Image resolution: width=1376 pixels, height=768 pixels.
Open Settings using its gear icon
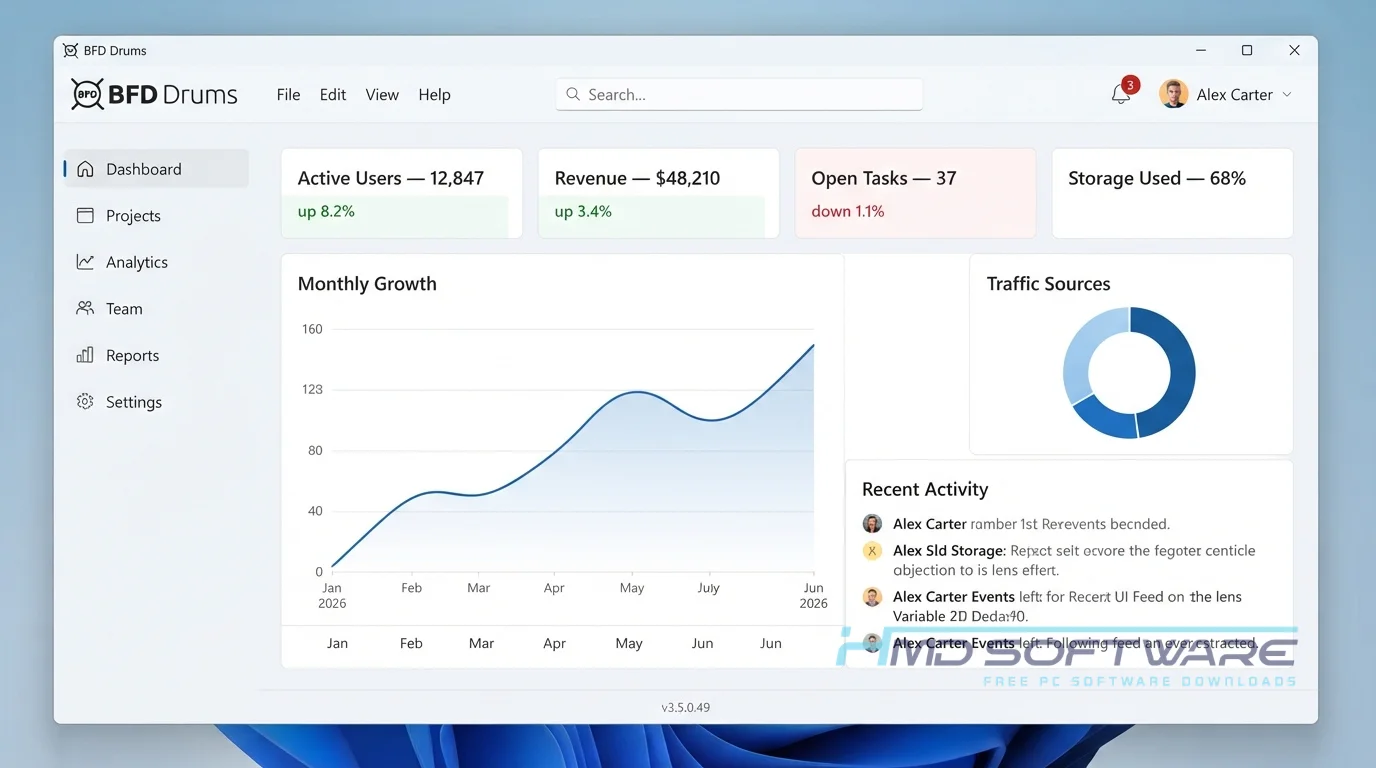pyautogui.click(x=86, y=402)
